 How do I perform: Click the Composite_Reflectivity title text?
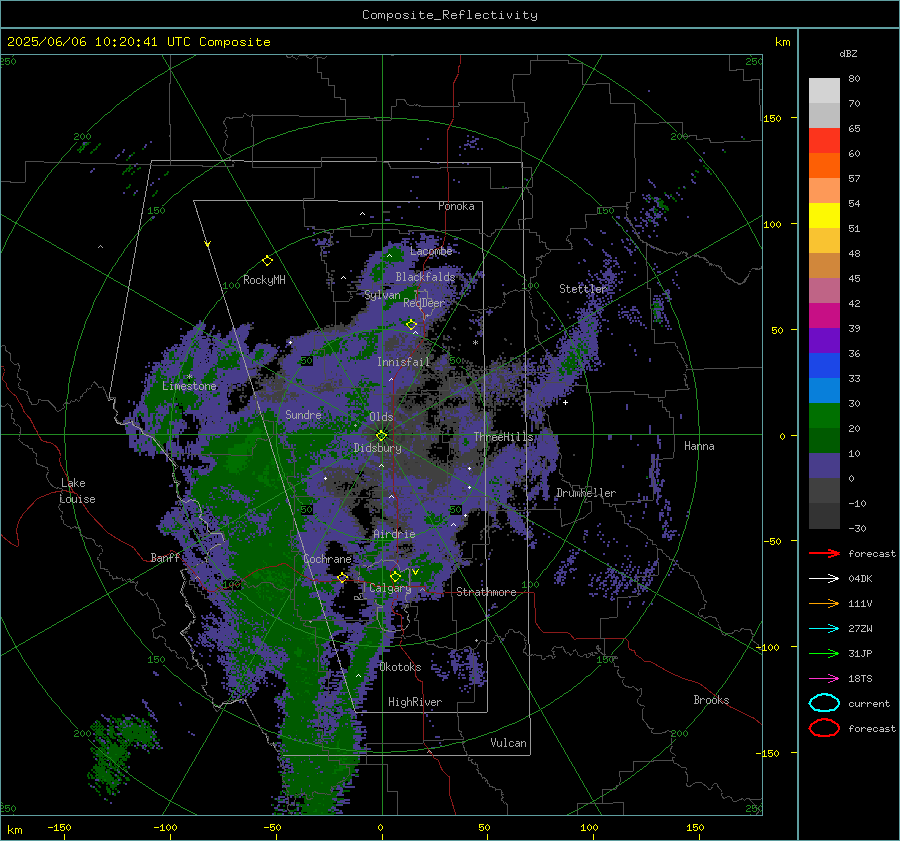click(449, 15)
